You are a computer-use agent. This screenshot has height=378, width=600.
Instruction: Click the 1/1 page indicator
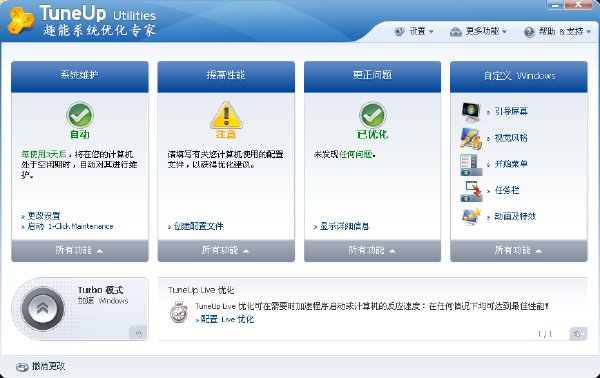point(545,334)
